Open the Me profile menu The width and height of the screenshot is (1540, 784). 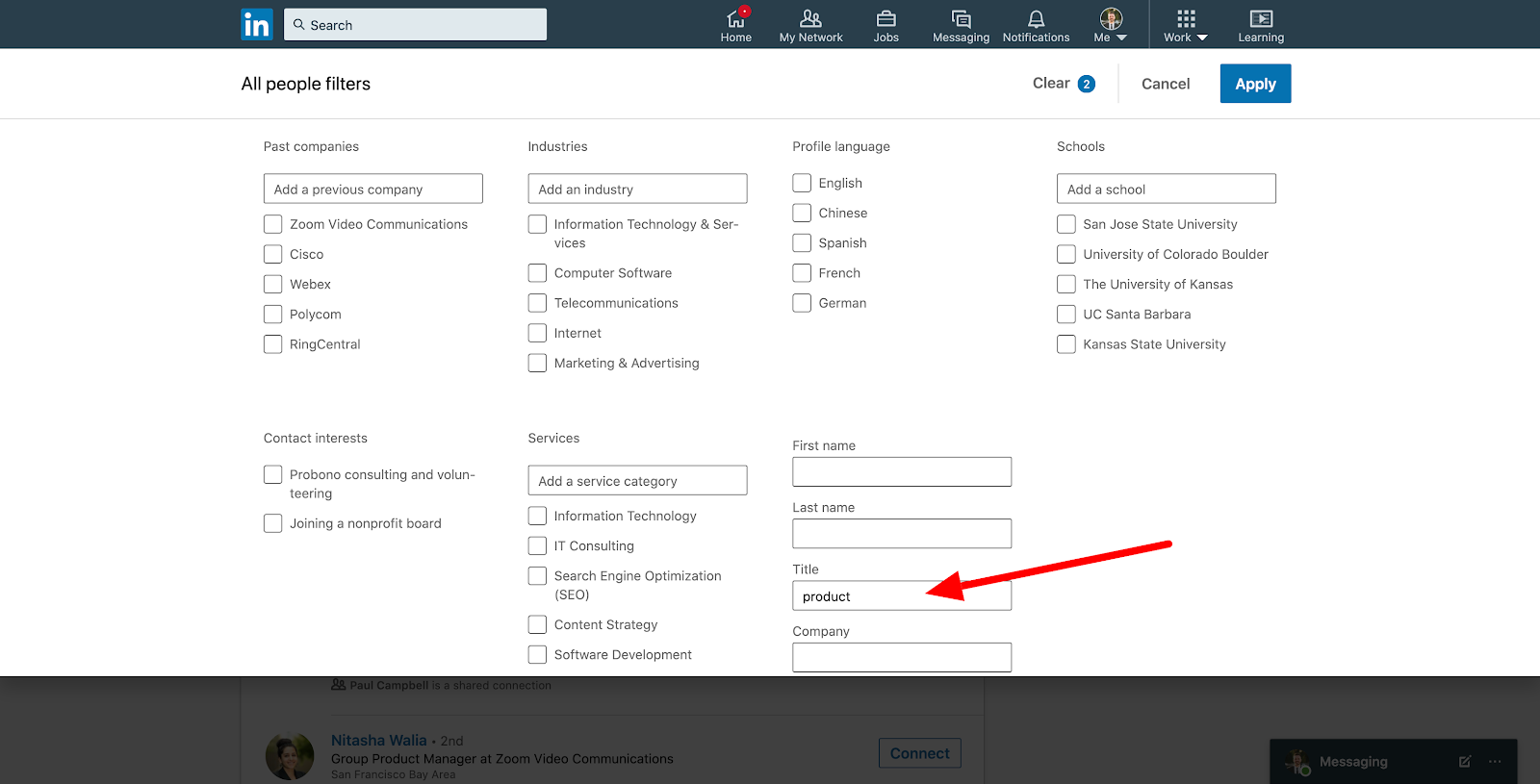pyautogui.click(x=1111, y=25)
